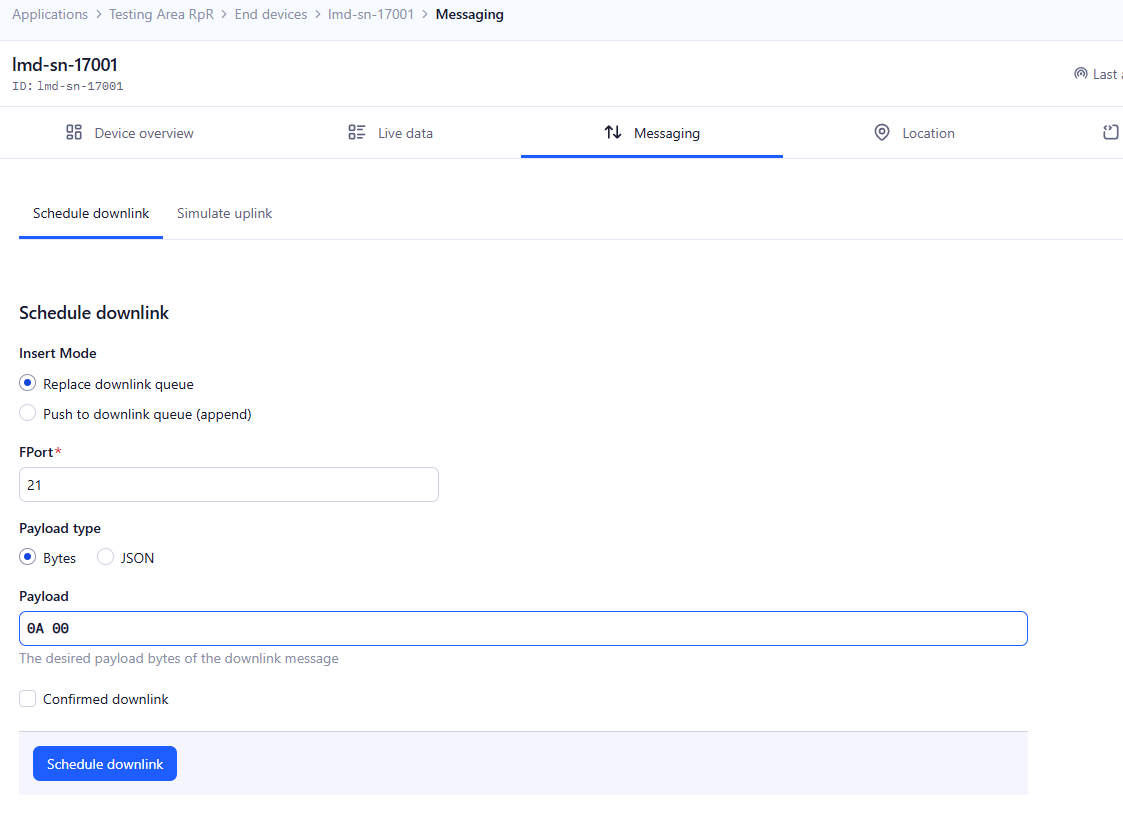Click the Last activity signal icon
The height and width of the screenshot is (822, 1123).
(x=1081, y=74)
